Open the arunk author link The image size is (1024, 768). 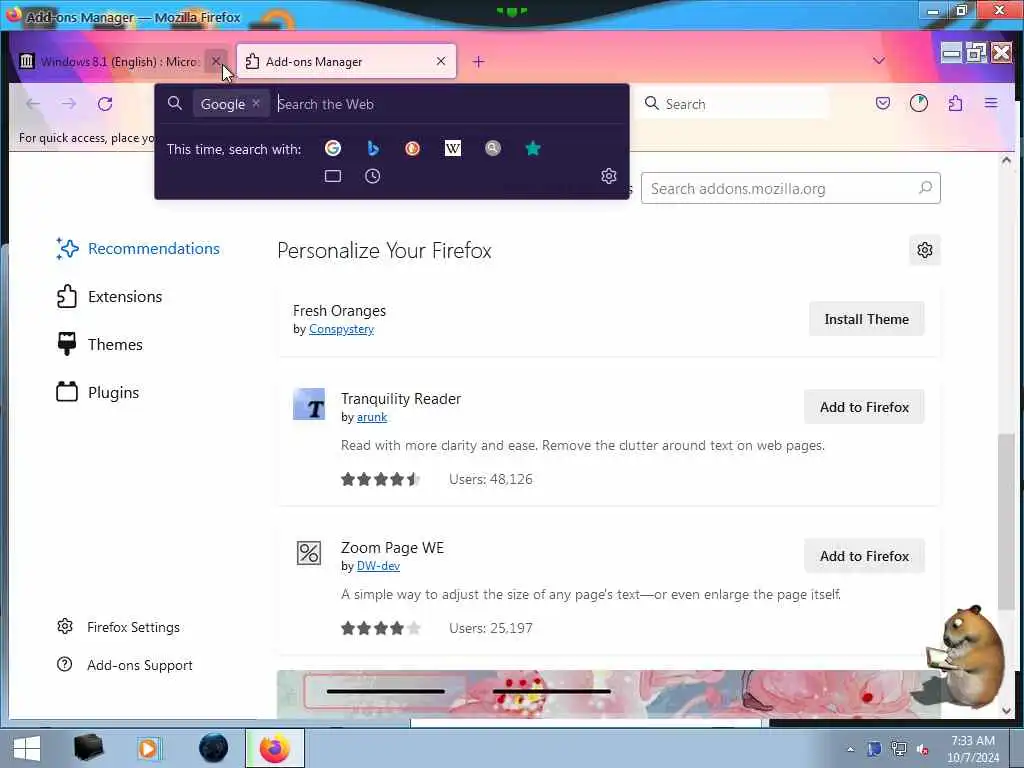[x=372, y=417]
